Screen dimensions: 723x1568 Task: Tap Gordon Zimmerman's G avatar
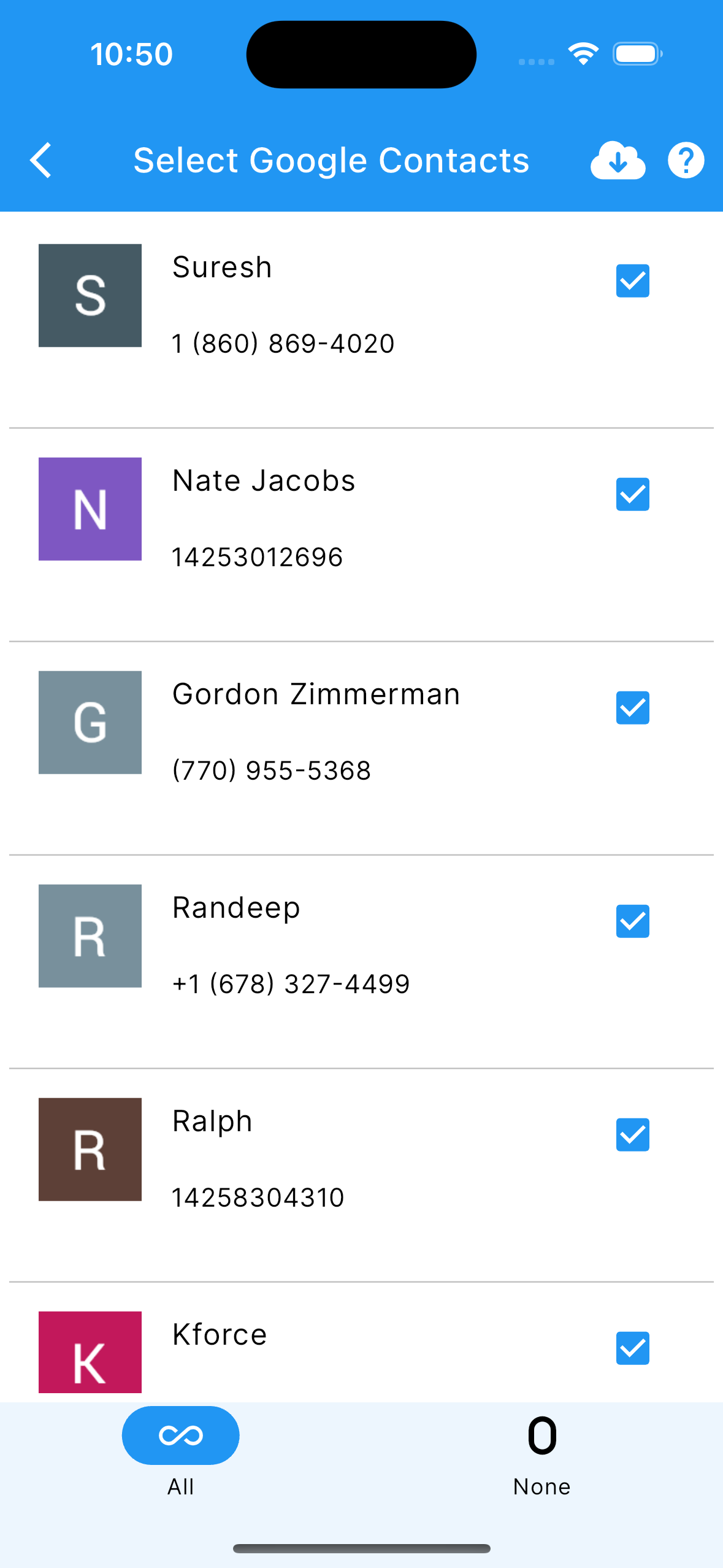[x=90, y=723]
